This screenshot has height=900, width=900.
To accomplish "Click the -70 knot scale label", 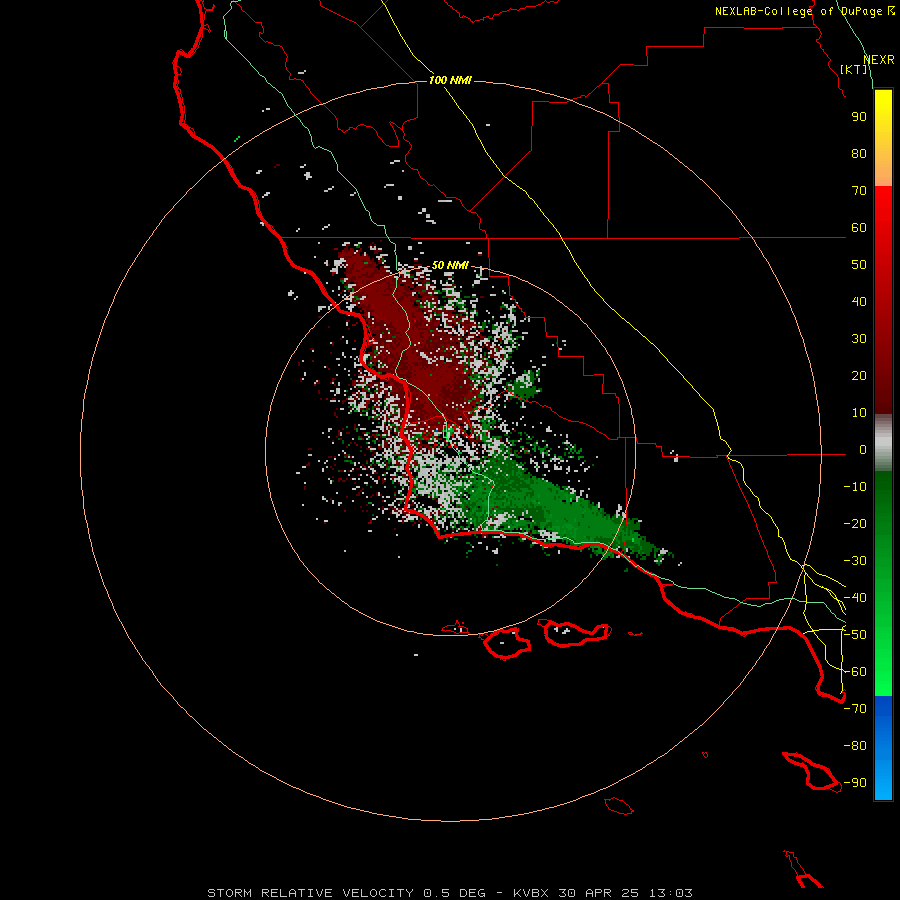I will tap(855, 709).
